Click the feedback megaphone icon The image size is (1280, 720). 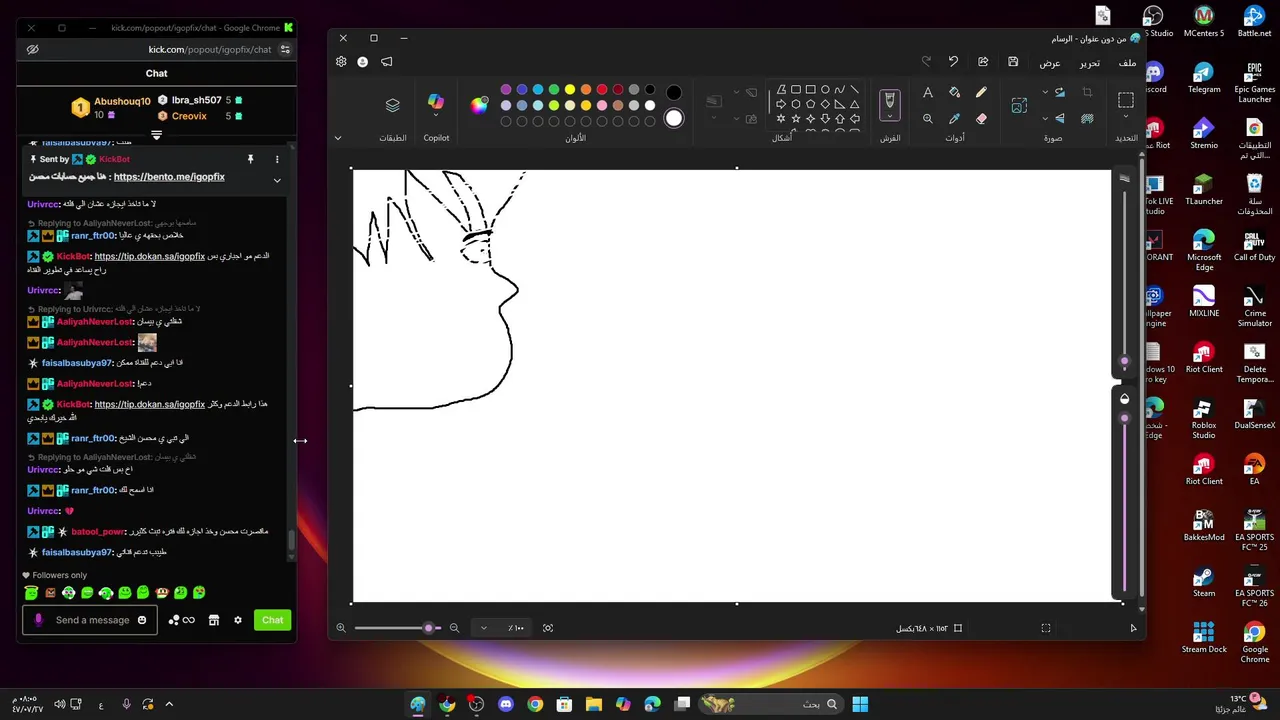pyautogui.click(x=386, y=62)
